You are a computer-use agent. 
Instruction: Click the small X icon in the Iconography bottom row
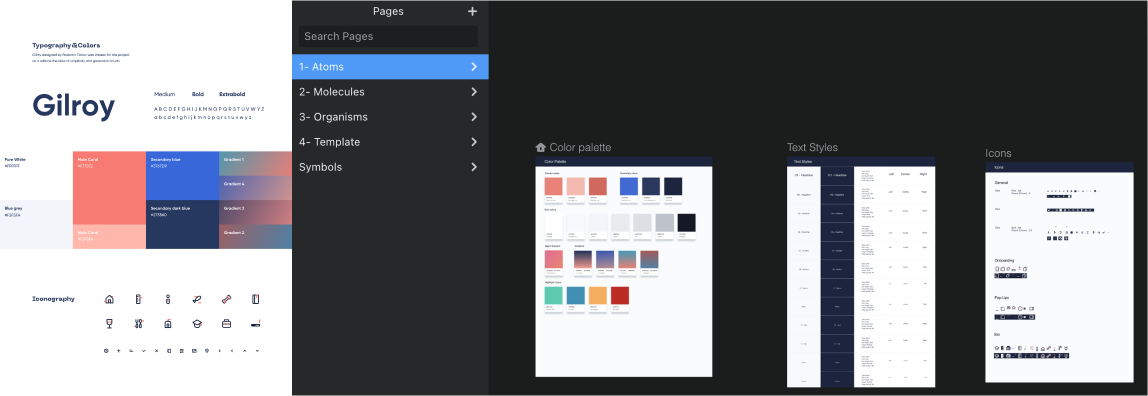[x=156, y=351]
